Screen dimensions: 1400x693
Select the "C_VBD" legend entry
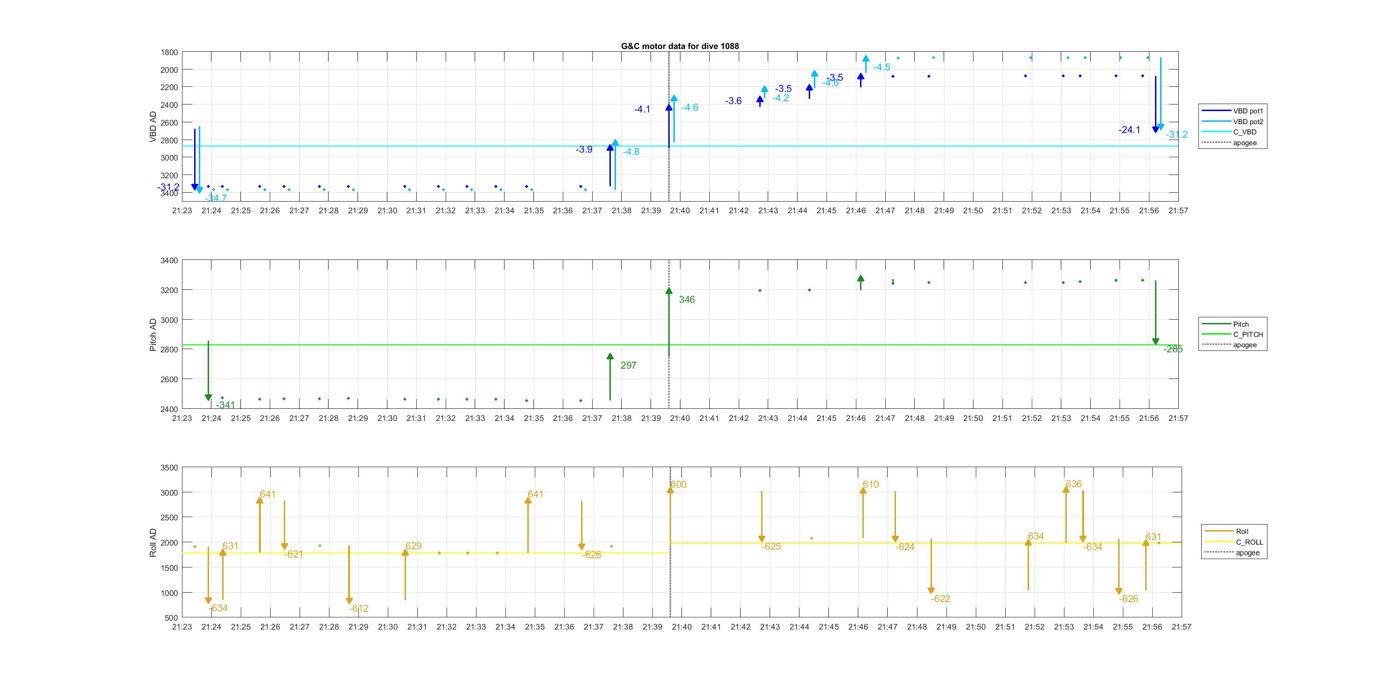(x=1228, y=132)
